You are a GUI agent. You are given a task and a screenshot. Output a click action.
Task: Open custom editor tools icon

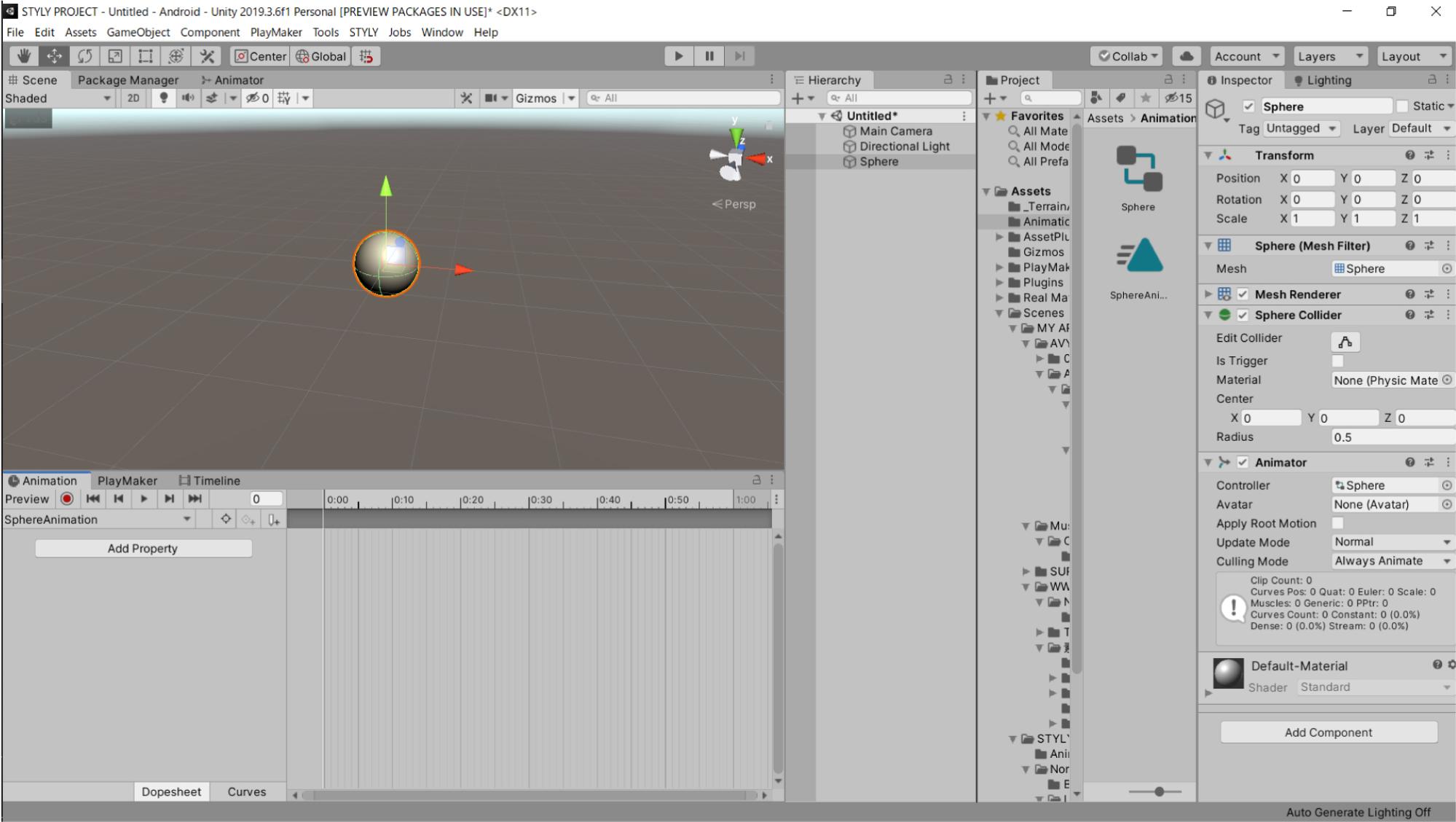[x=207, y=56]
